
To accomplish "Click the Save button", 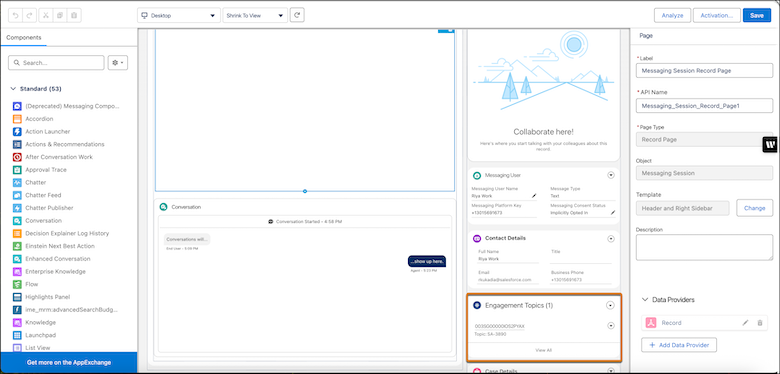I will coord(757,15).
